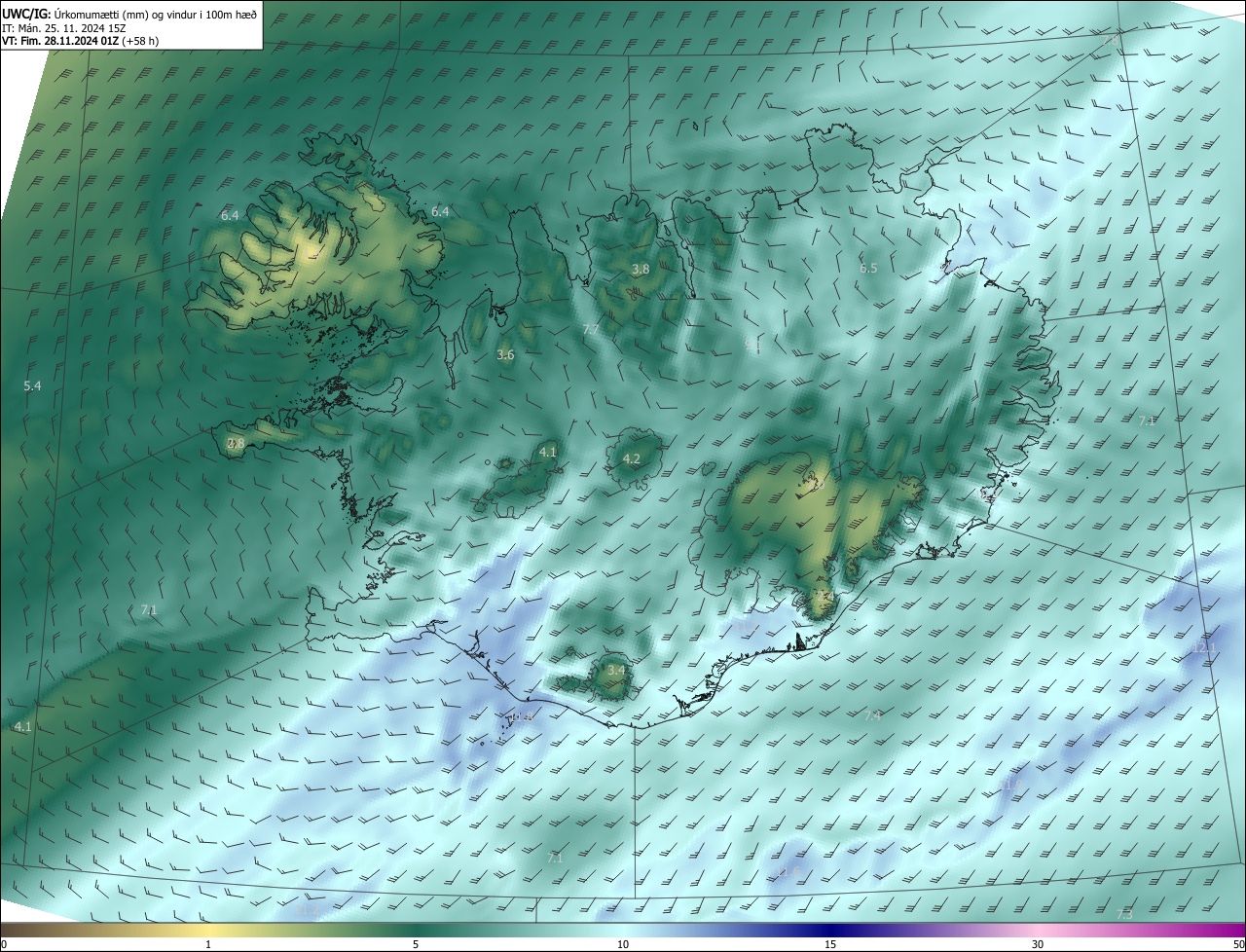This screenshot has height=952, width=1246.
Task: Click the 1 mm tick on the color scale
Action: (208, 944)
